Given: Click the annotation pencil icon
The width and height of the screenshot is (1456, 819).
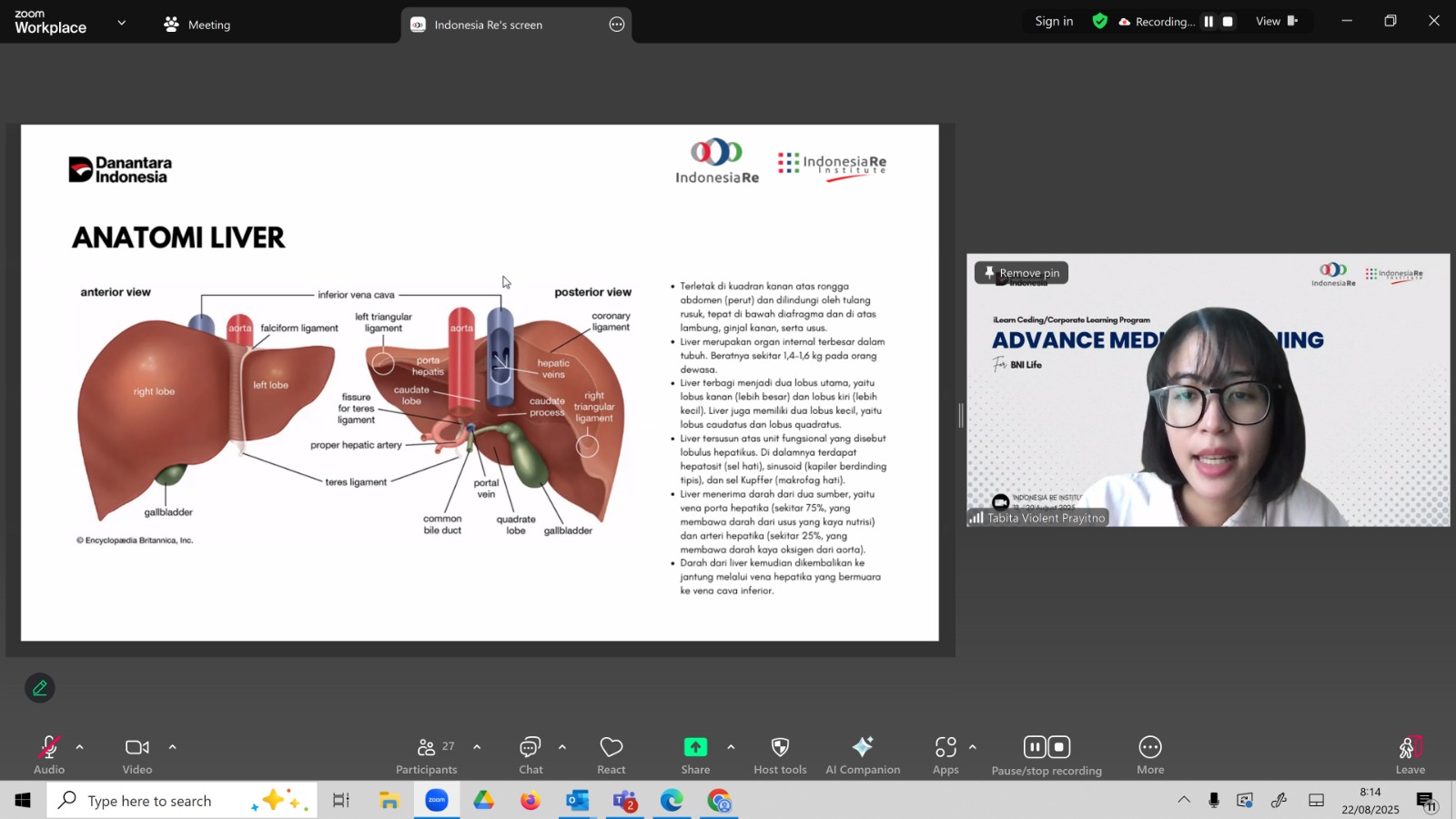Looking at the screenshot, I should [x=40, y=688].
